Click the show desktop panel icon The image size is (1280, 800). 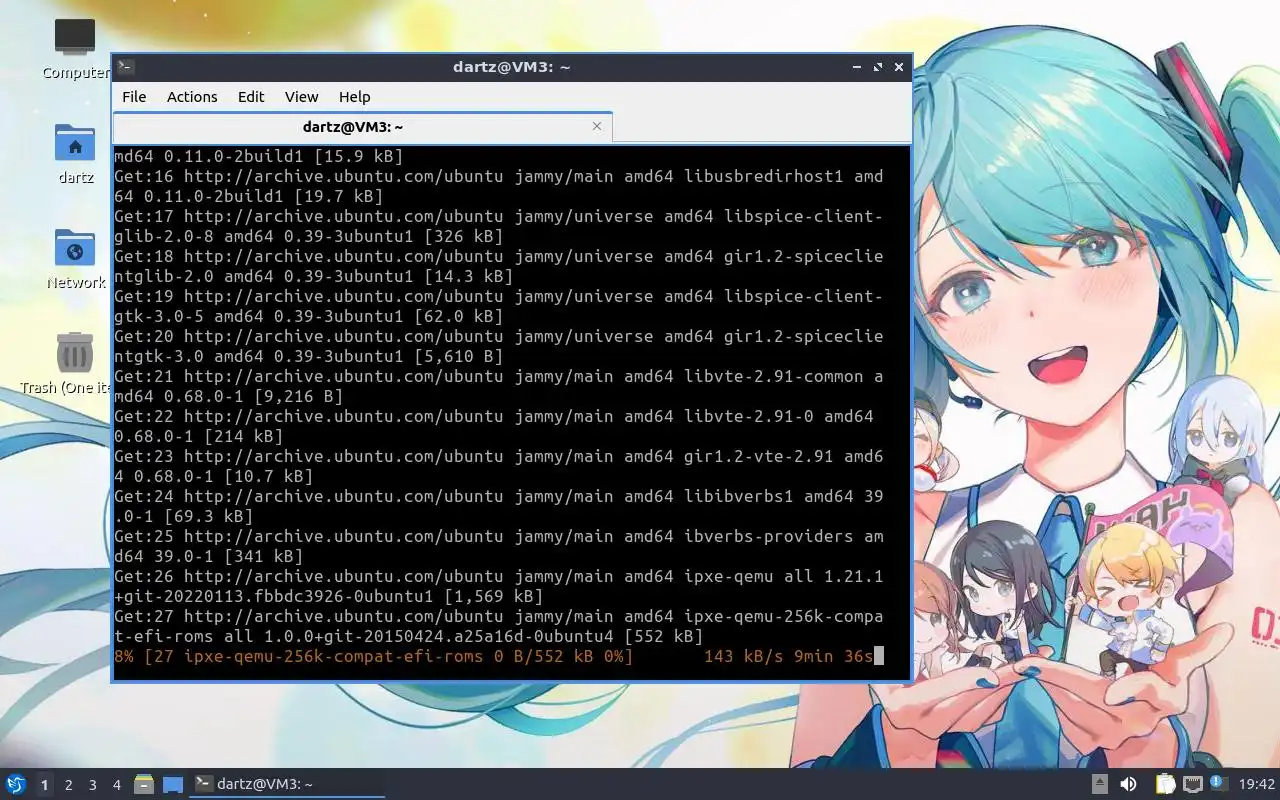click(x=173, y=785)
